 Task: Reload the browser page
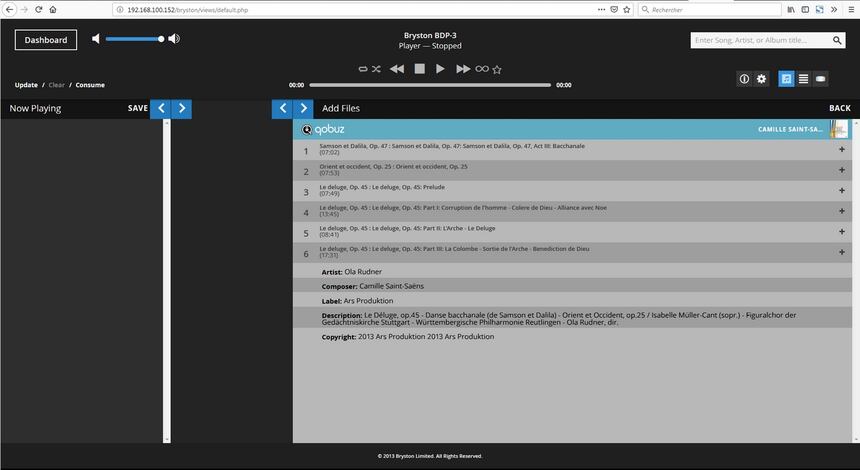point(38,9)
